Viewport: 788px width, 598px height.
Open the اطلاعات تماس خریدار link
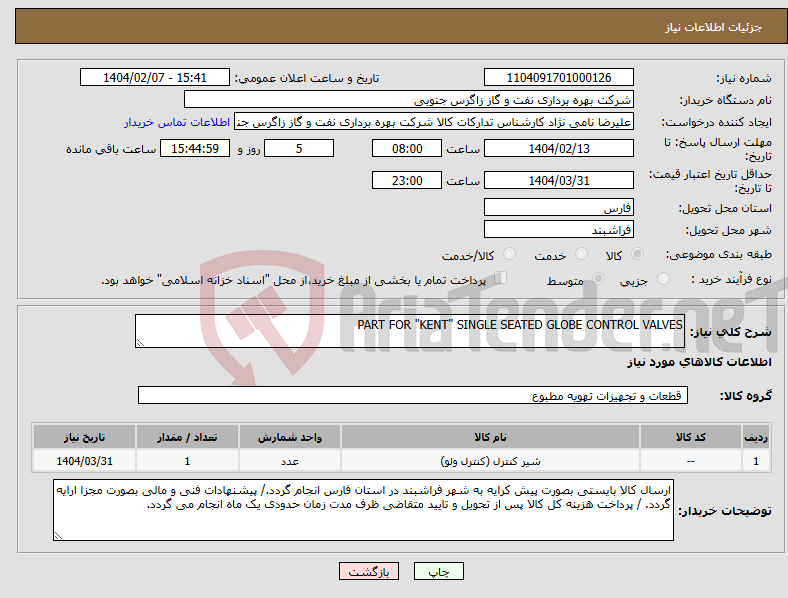177,122
